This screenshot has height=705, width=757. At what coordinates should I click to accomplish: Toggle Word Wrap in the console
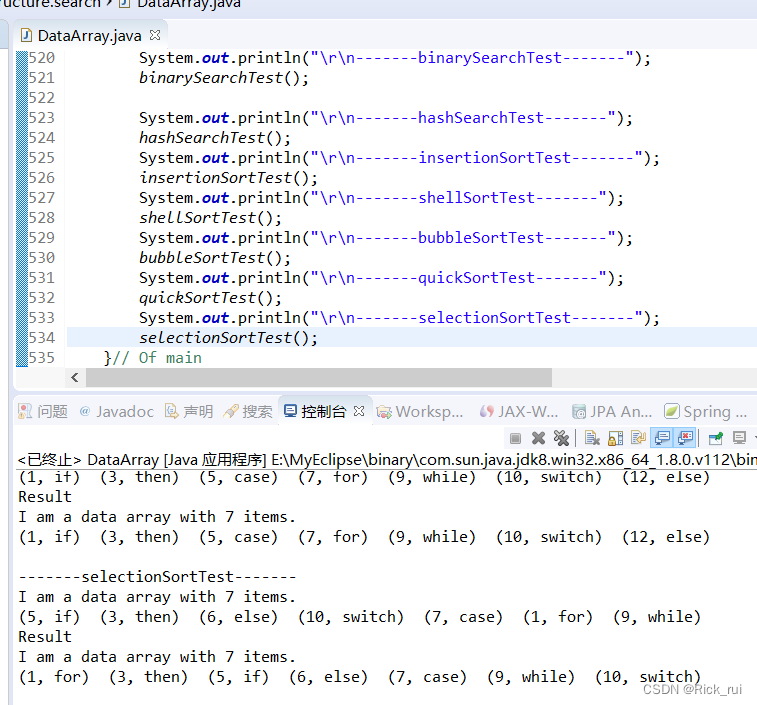638,438
